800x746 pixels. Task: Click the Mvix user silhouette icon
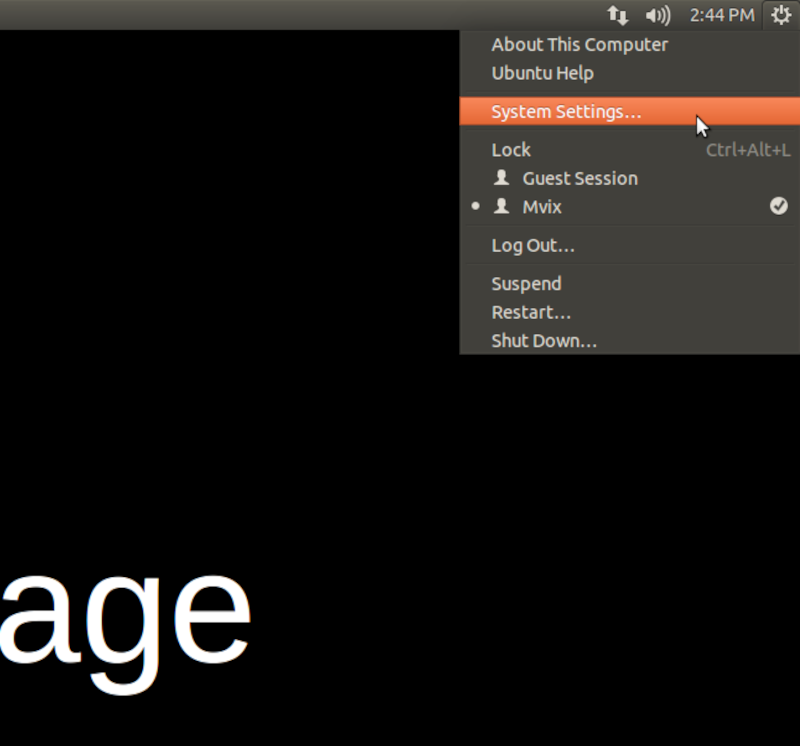(x=502, y=206)
